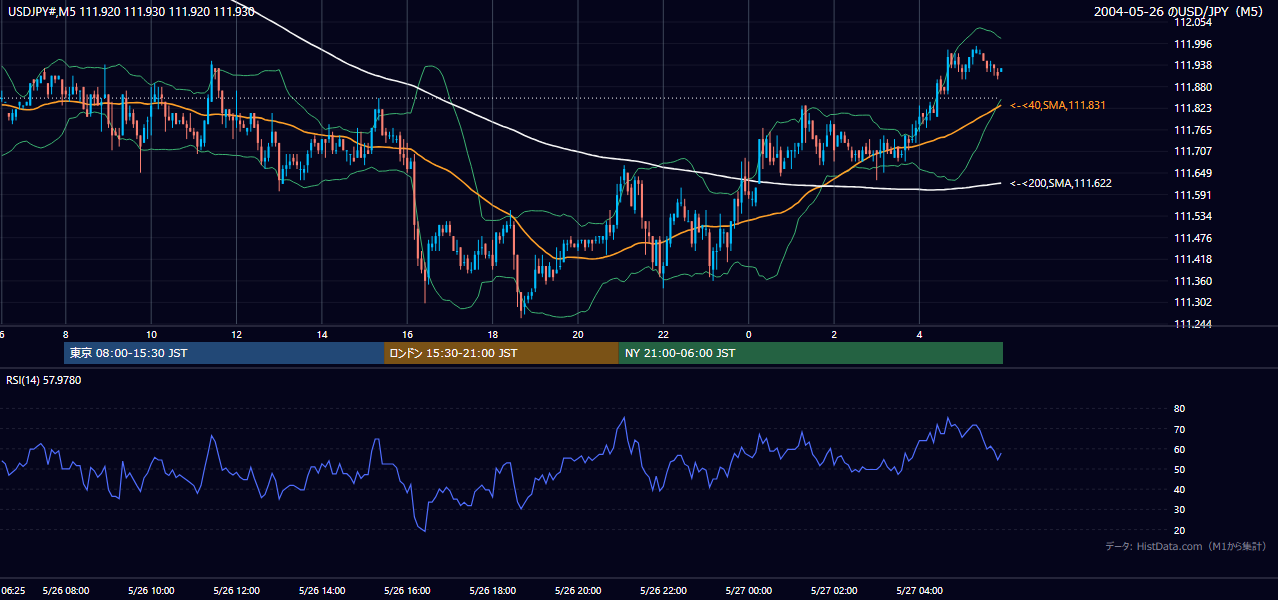Image resolution: width=1278 pixels, height=600 pixels.
Task: Click the 5/26 08:00 time axis label
Action: point(66,591)
